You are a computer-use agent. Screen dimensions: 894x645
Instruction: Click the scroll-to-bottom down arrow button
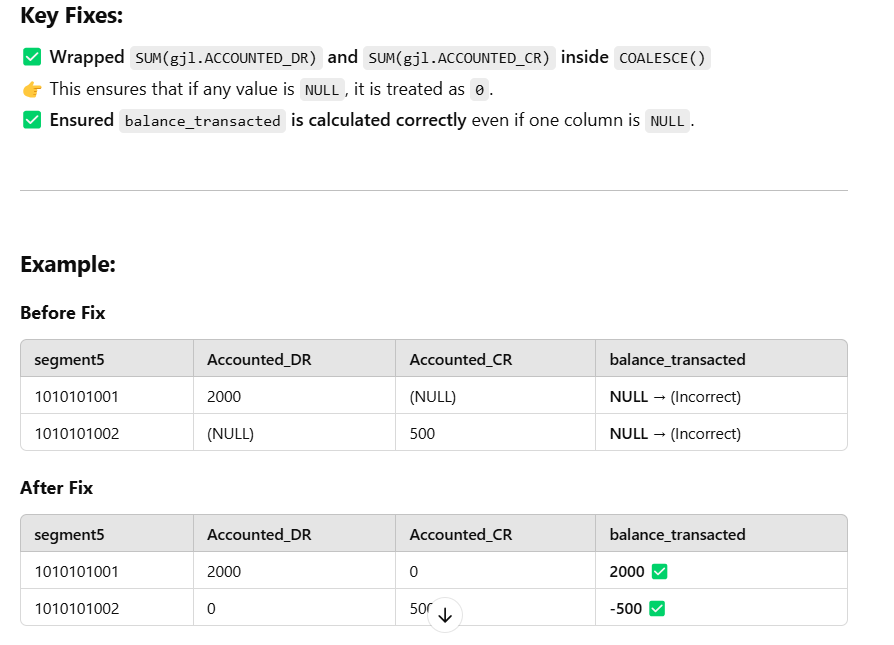(x=445, y=615)
